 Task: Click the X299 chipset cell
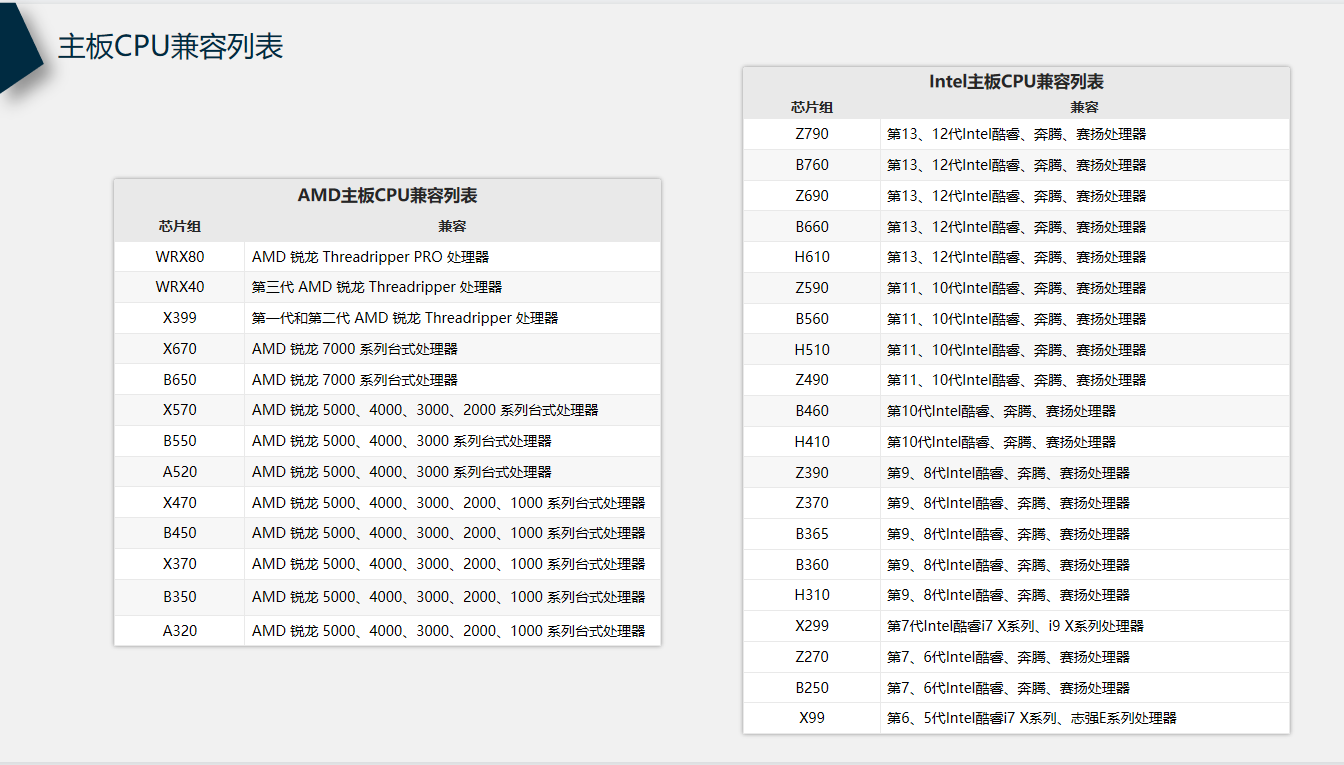tap(812, 626)
